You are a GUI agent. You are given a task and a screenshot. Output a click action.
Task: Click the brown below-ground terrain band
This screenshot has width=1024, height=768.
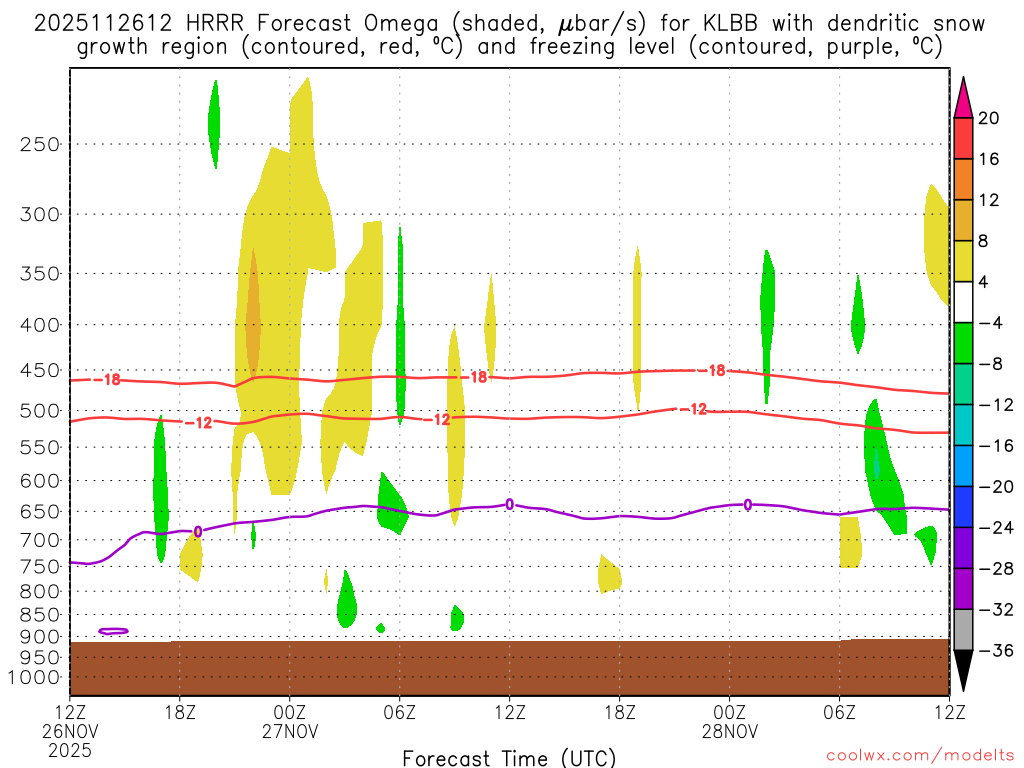509,667
